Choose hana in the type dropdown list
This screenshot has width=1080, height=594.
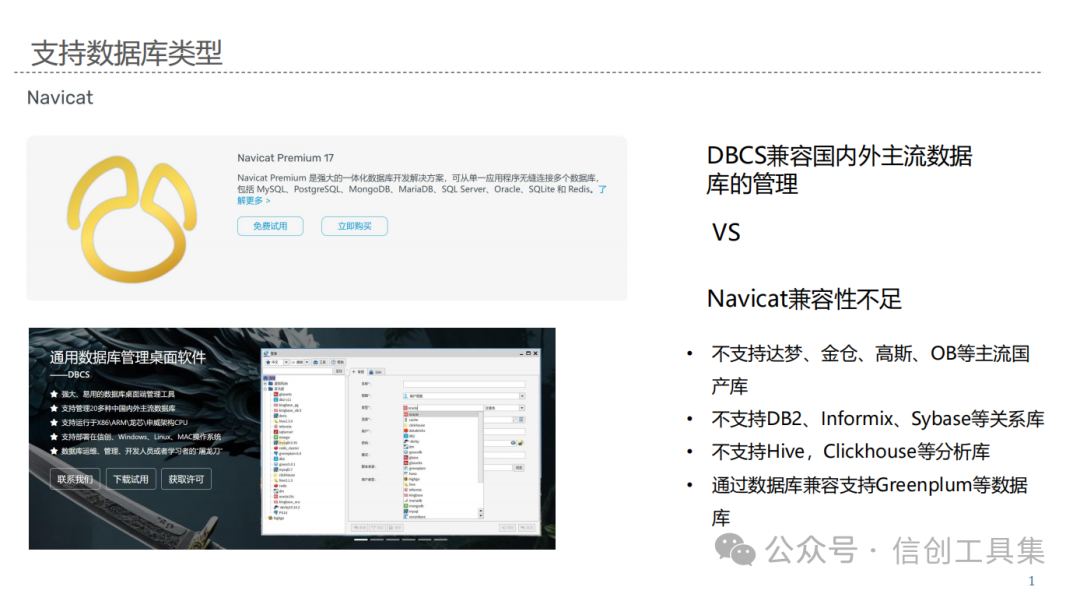pyautogui.click(x=441, y=473)
